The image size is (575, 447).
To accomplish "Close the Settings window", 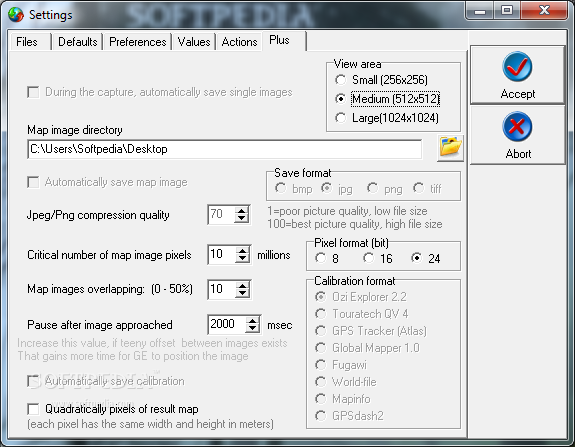I will tap(544, 11).
